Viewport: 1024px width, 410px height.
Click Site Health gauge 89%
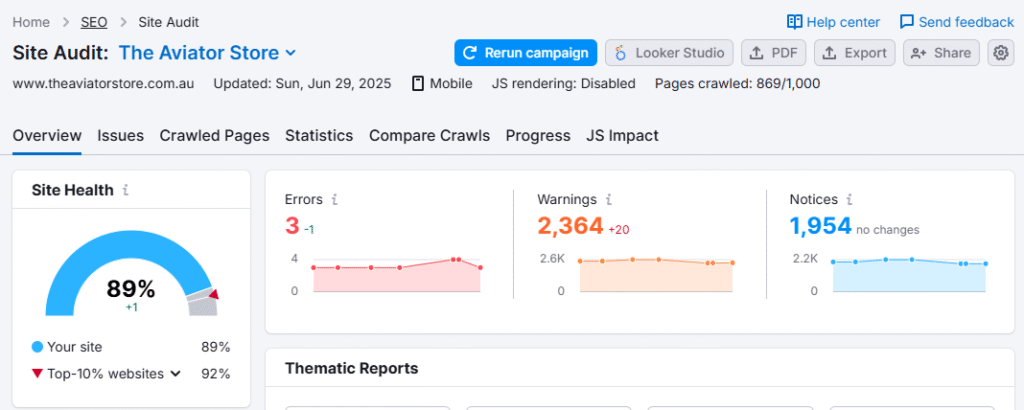(131, 275)
